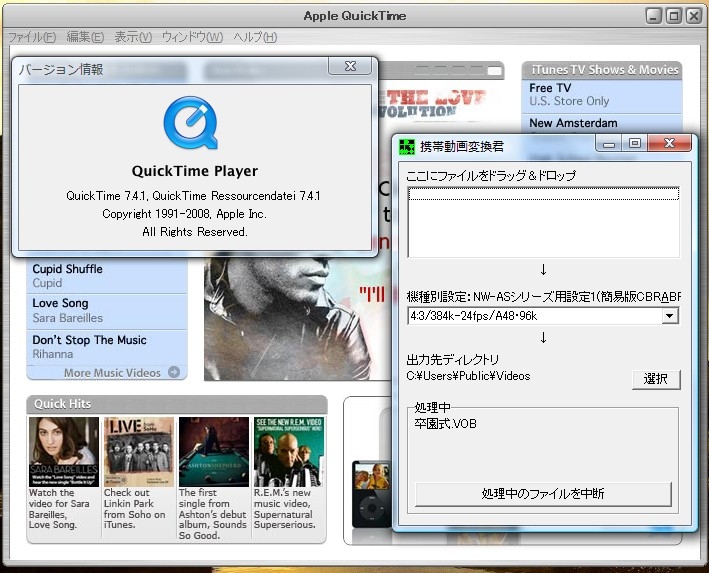Click the New Amsterdam link

[x=573, y=123]
